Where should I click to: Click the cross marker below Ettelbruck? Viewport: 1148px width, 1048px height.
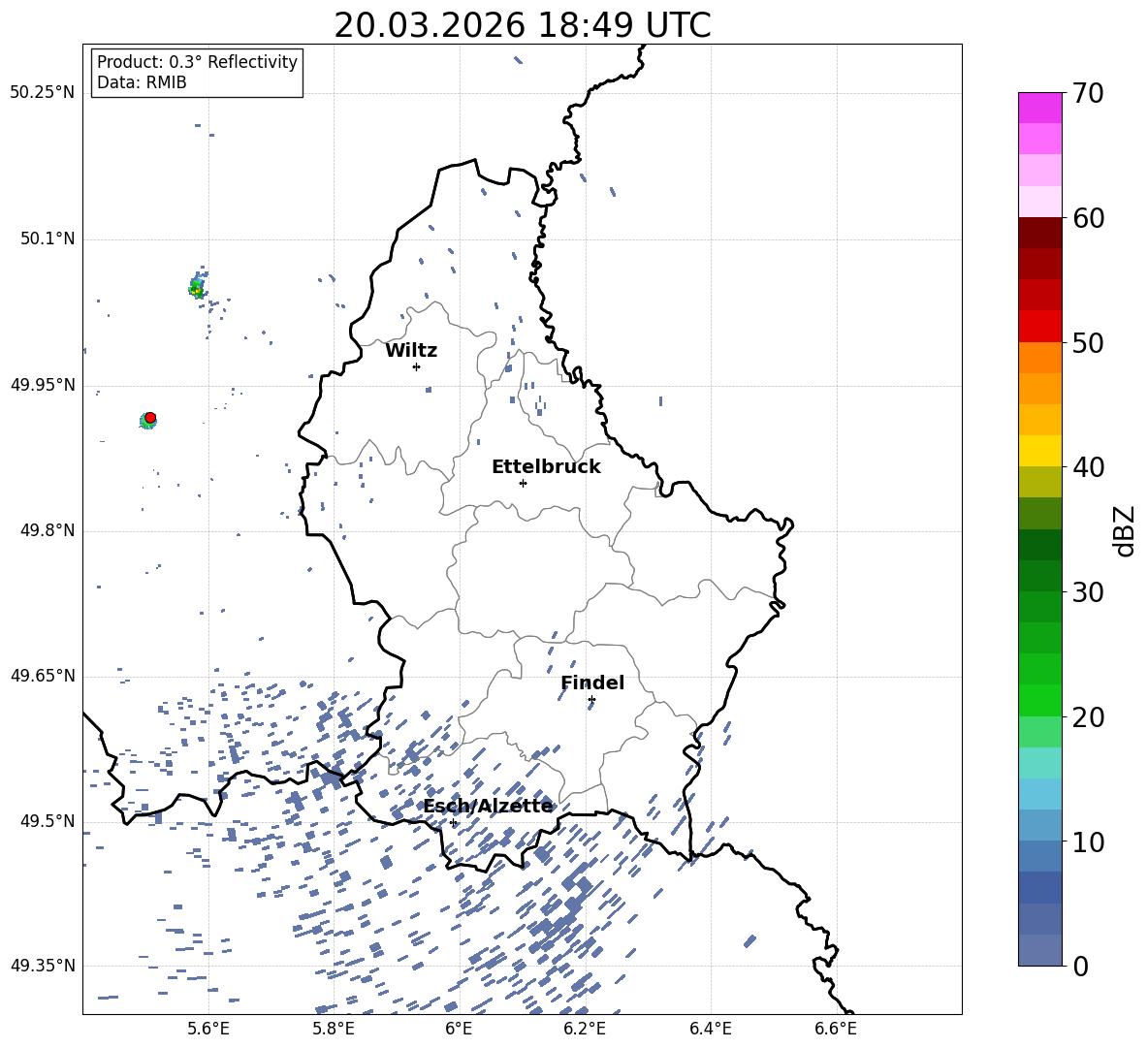tap(523, 483)
